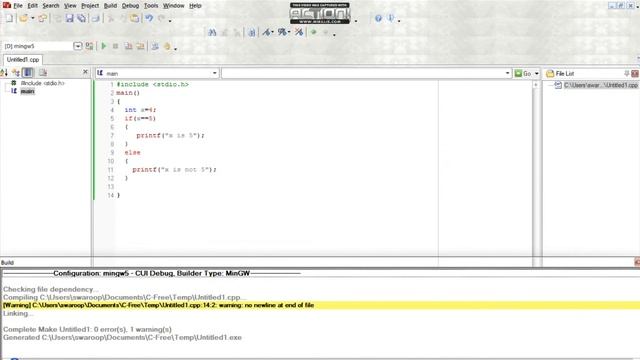Click the green bookmark icon in the edit toolbar
This screenshot has width=640, height=360.
pos(313,32)
